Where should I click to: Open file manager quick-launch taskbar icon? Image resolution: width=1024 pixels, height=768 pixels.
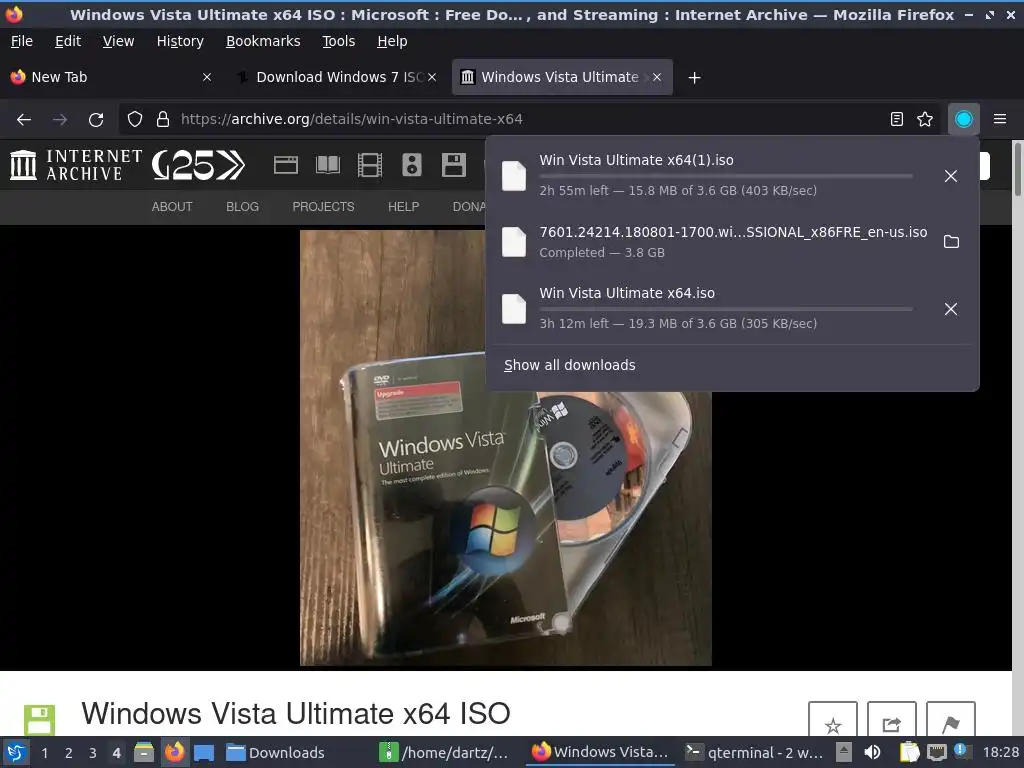pos(144,753)
